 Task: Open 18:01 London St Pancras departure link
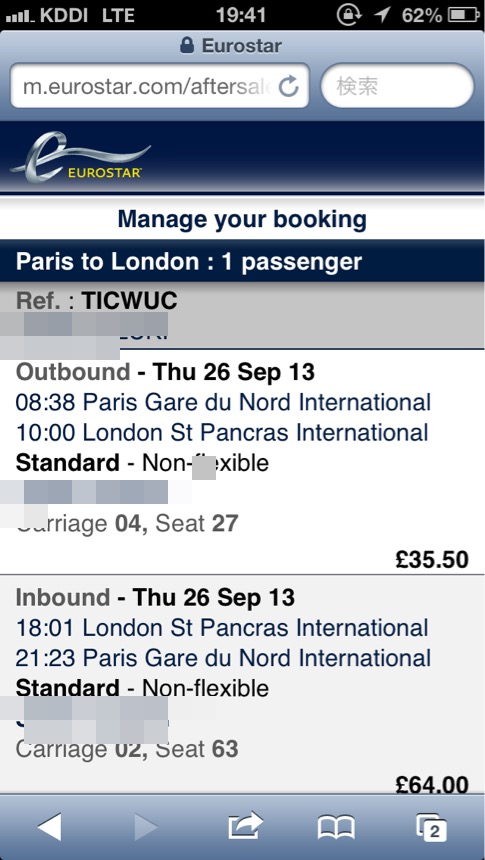tap(222, 627)
